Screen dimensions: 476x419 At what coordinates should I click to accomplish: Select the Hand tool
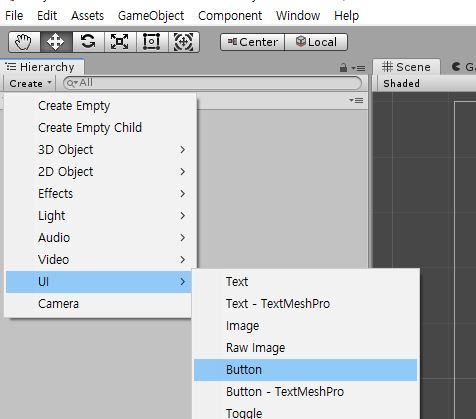[24, 42]
